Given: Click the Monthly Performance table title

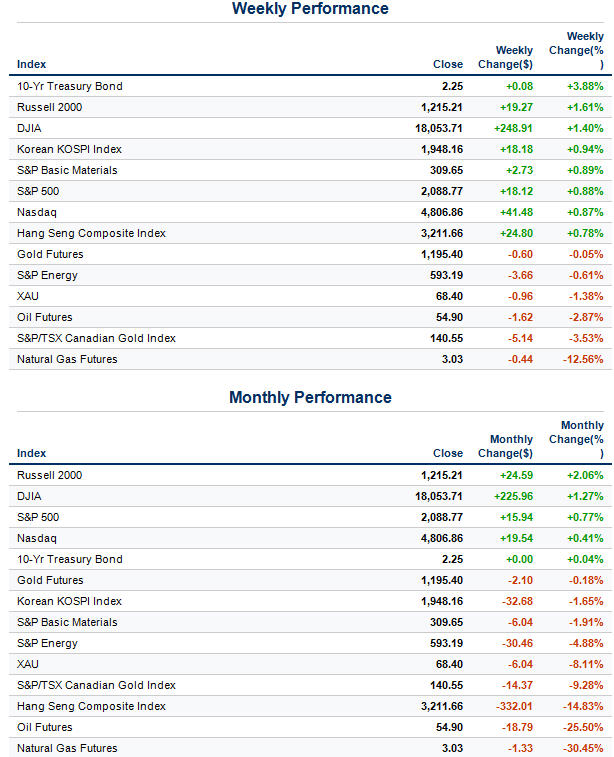Looking at the screenshot, I should coord(310,398).
